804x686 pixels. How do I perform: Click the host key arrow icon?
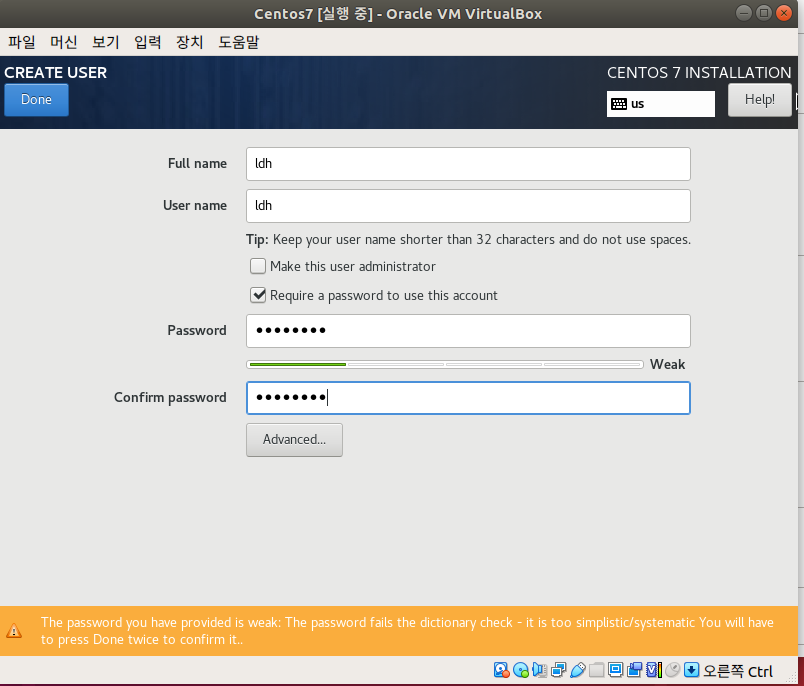(x=691, y=670)
